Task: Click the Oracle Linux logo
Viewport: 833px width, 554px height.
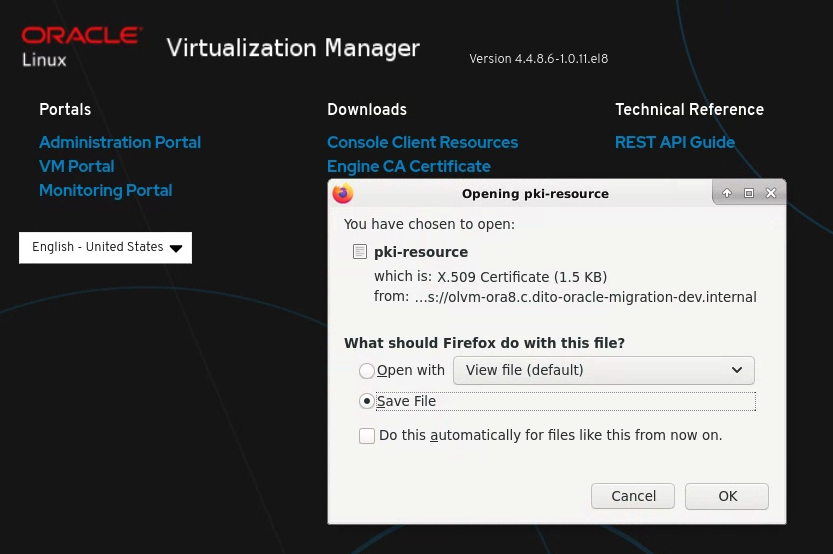Action: tap(80, 46)
